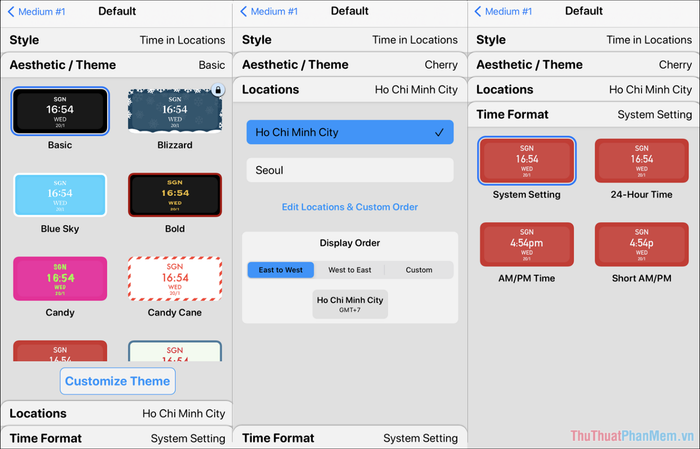This screenshot has height=449, width=700.
Task: Go back to Medium #1 in left panel
Action: (x=37, y=12)
